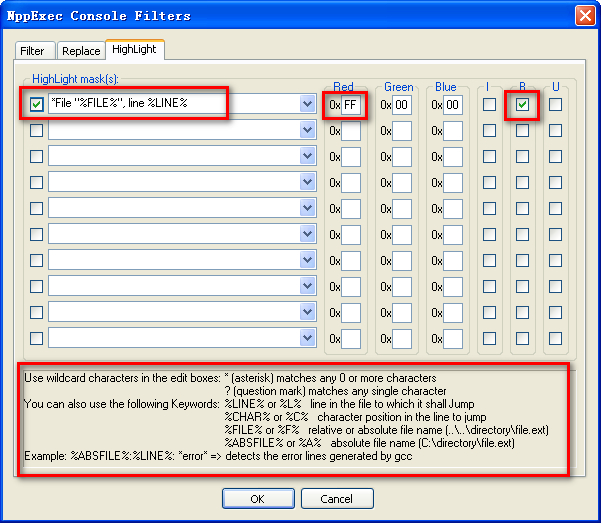
Task: Expand the eighth mask dropdown arrow
Action: point(307,286)
